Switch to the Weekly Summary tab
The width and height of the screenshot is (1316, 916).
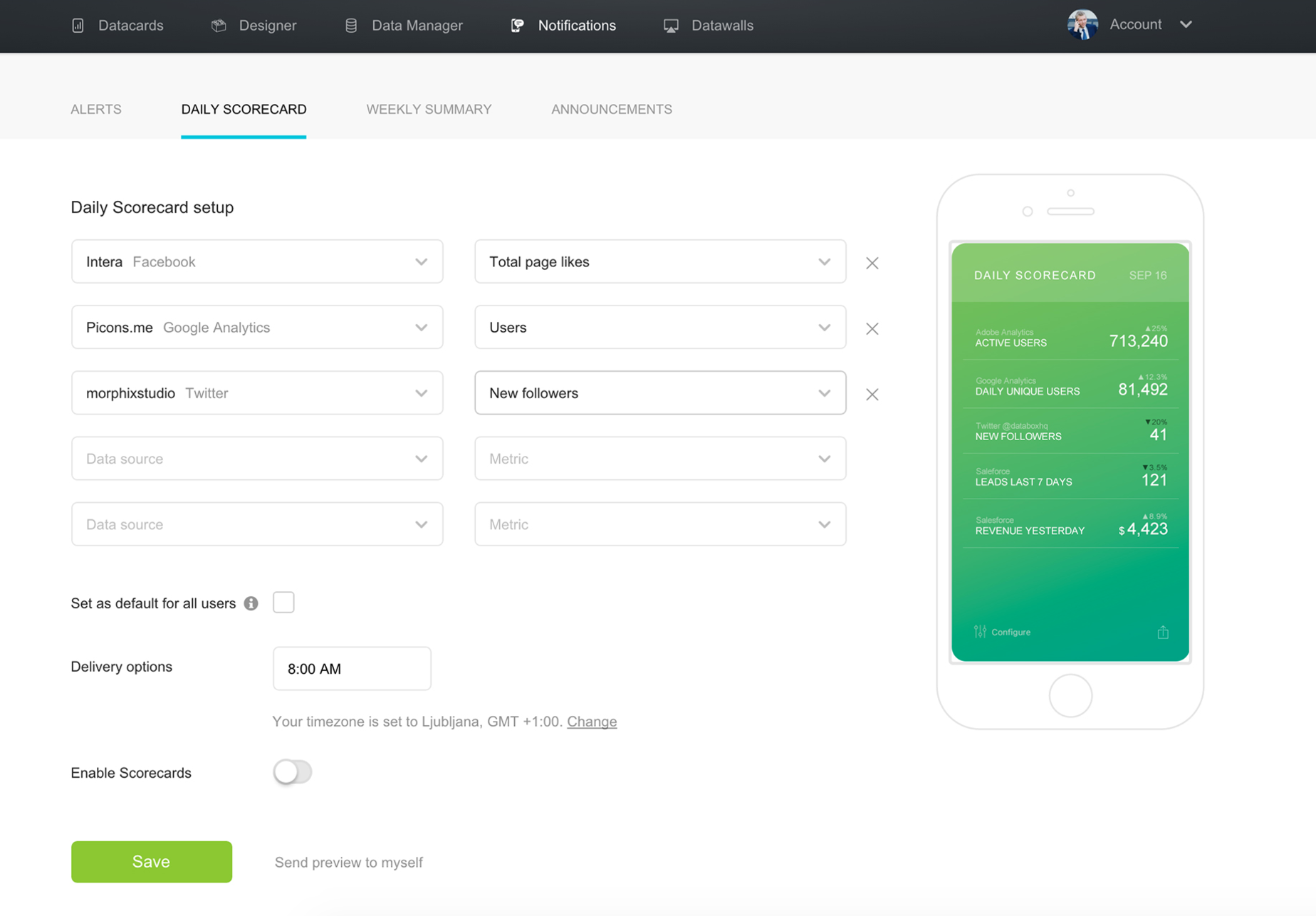tap(429, 109)
